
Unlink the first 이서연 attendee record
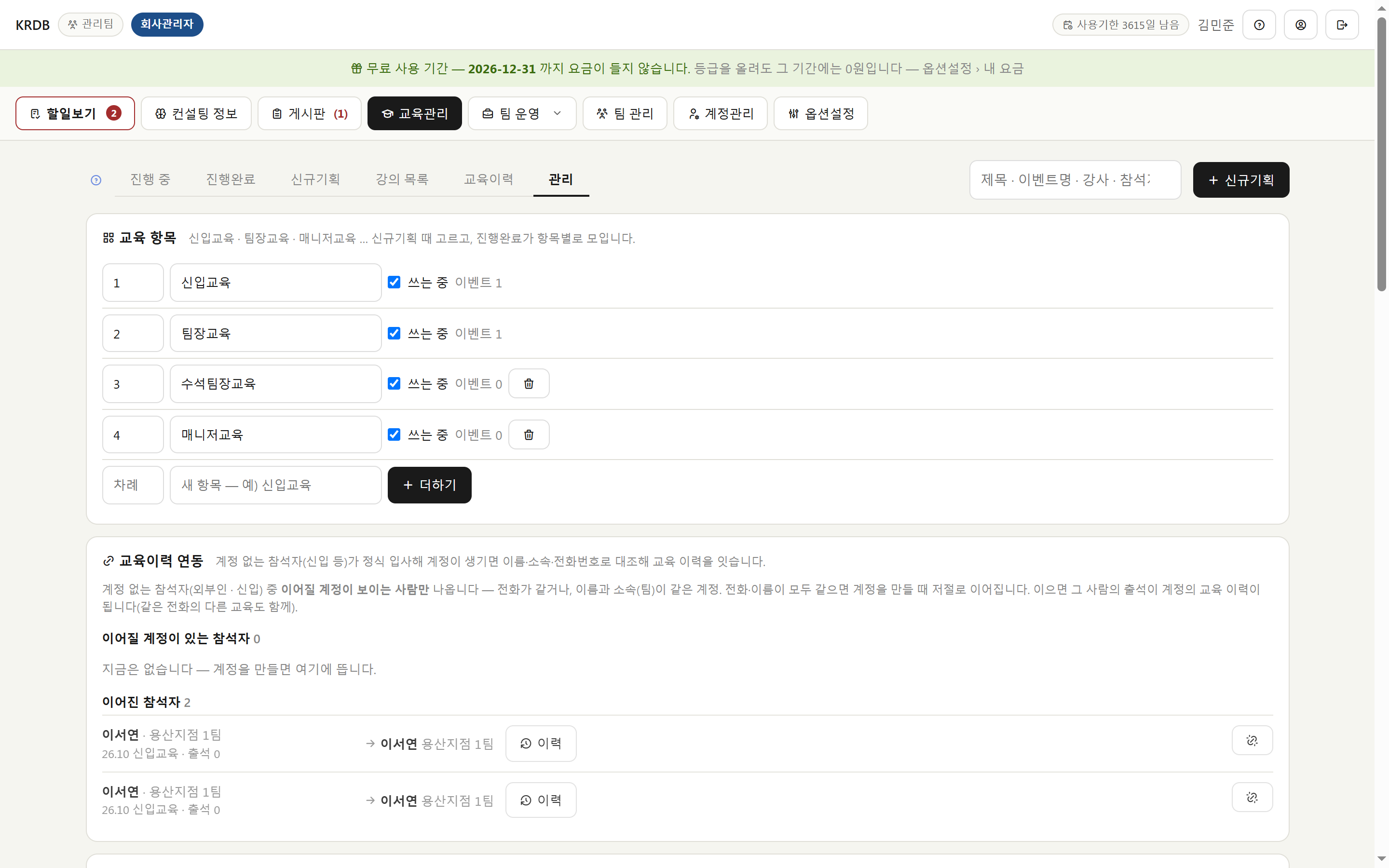[1252, 741]
